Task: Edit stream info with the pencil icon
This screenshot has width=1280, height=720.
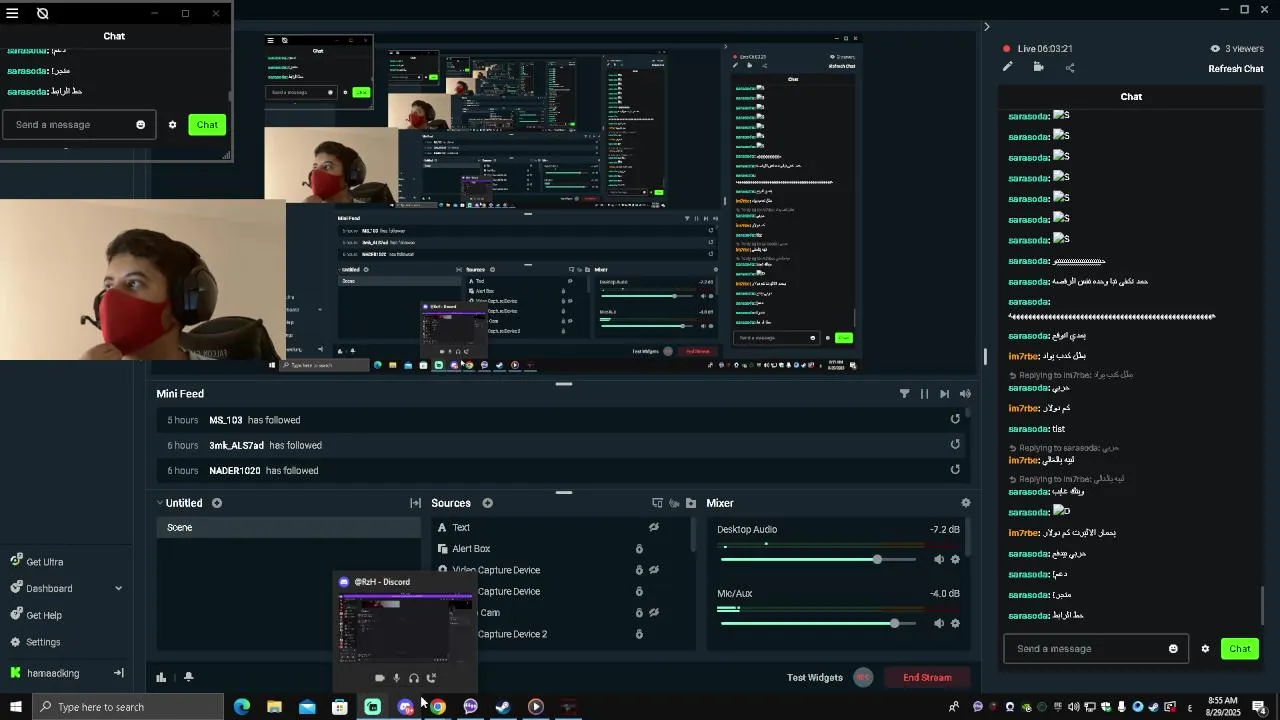Action: (1008, 67)
